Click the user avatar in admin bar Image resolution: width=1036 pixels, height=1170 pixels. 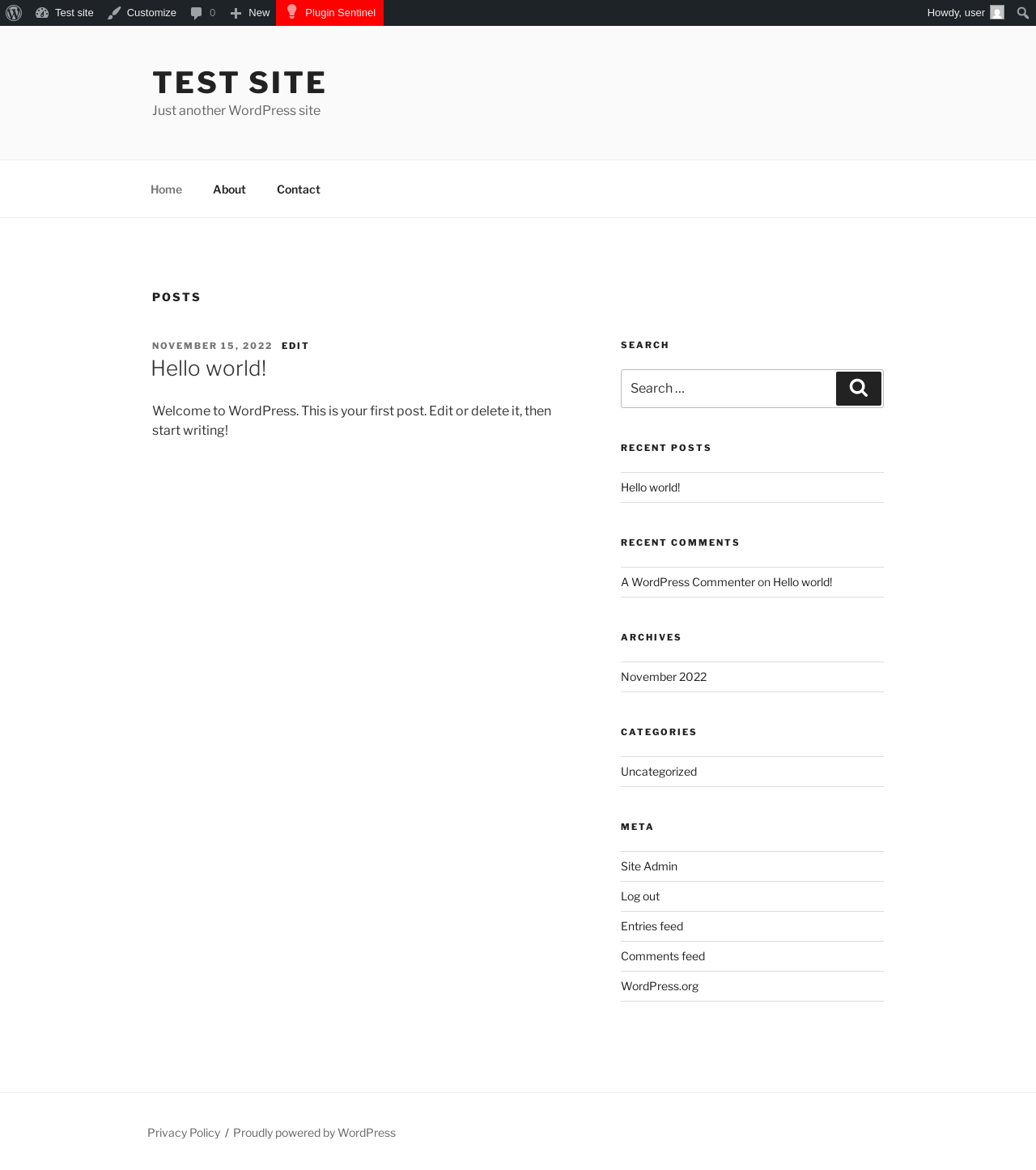997,13
